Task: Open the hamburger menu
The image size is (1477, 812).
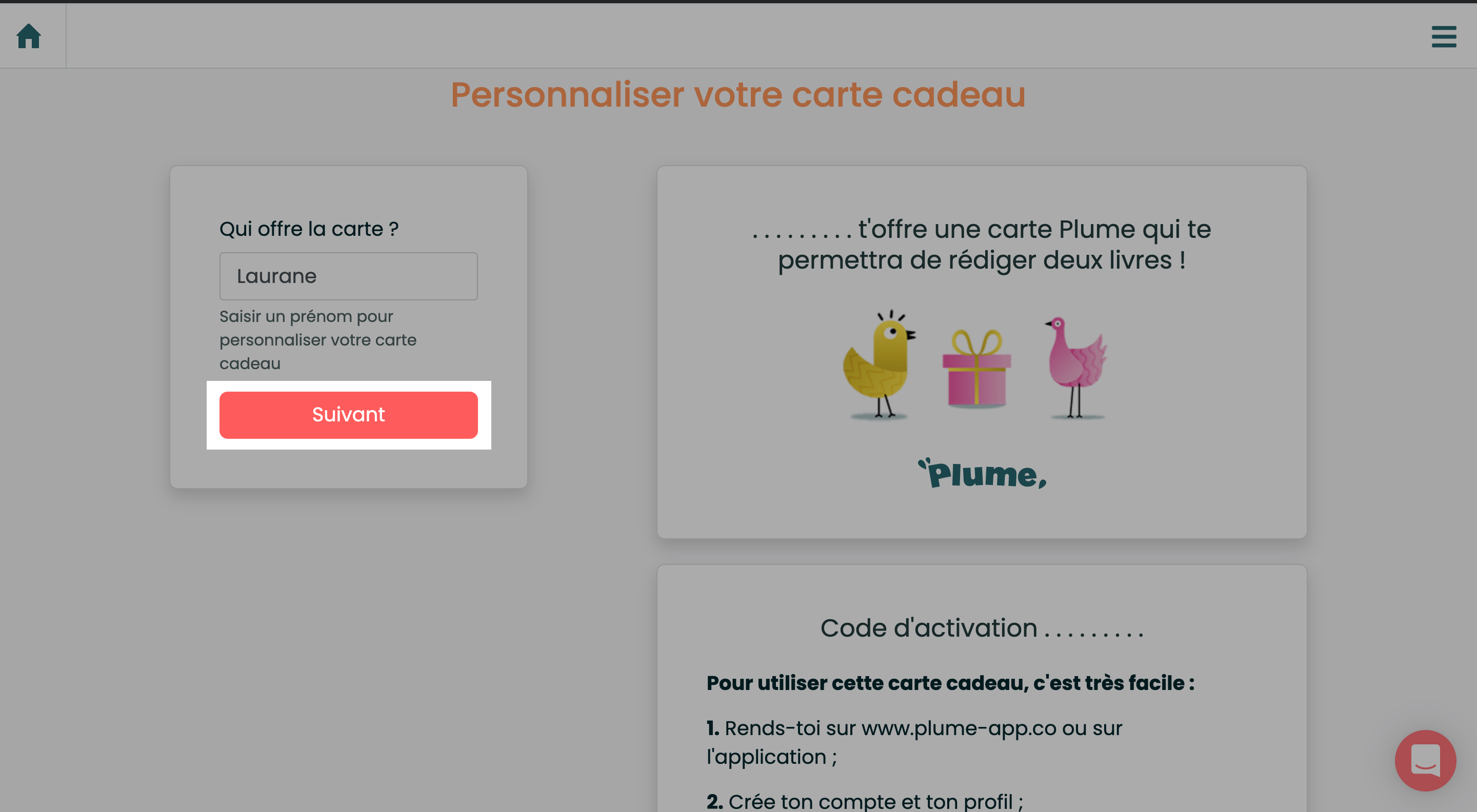Action: 1444,37
